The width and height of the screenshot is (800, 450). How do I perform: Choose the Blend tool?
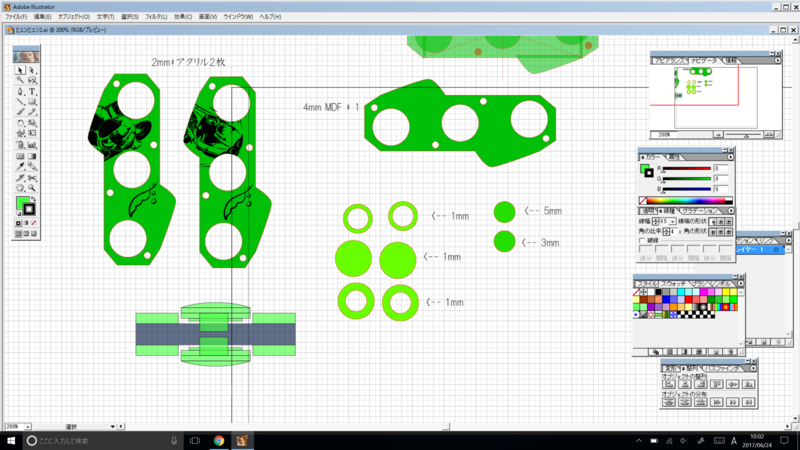(x=32, y=166)
